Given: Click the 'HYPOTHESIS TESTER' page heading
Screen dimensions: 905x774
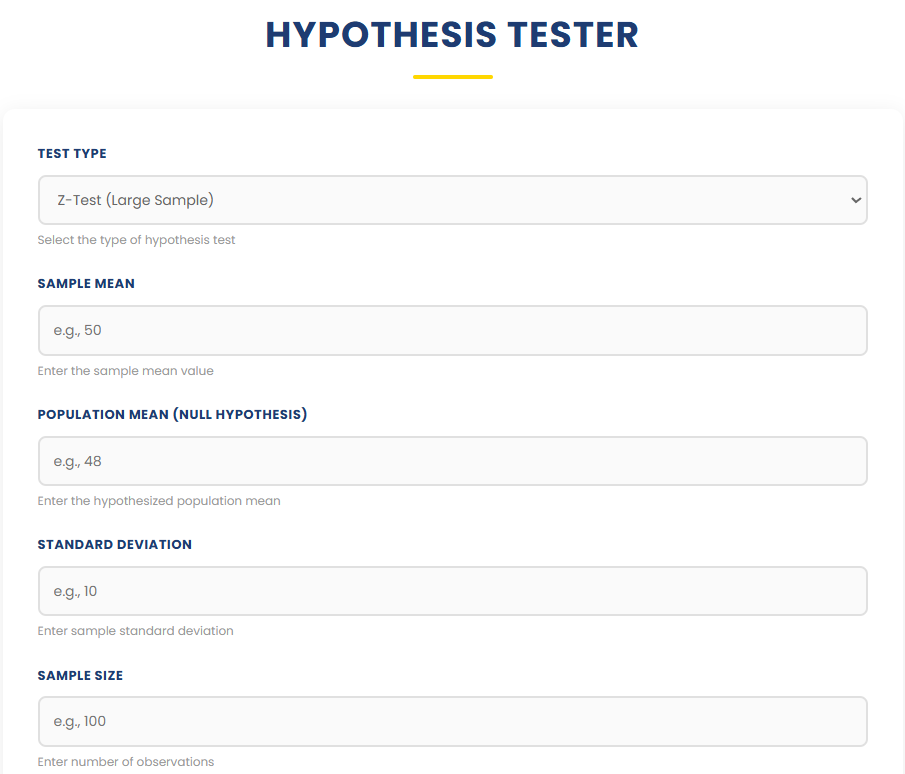Looking at the screenshot, I should click(x=452, y=35).
